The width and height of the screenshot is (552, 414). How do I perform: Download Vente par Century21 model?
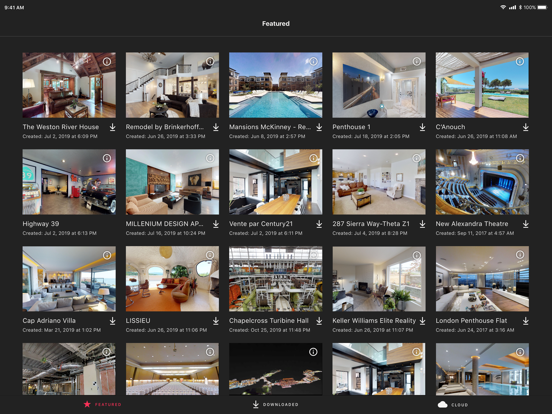point(319,224)
